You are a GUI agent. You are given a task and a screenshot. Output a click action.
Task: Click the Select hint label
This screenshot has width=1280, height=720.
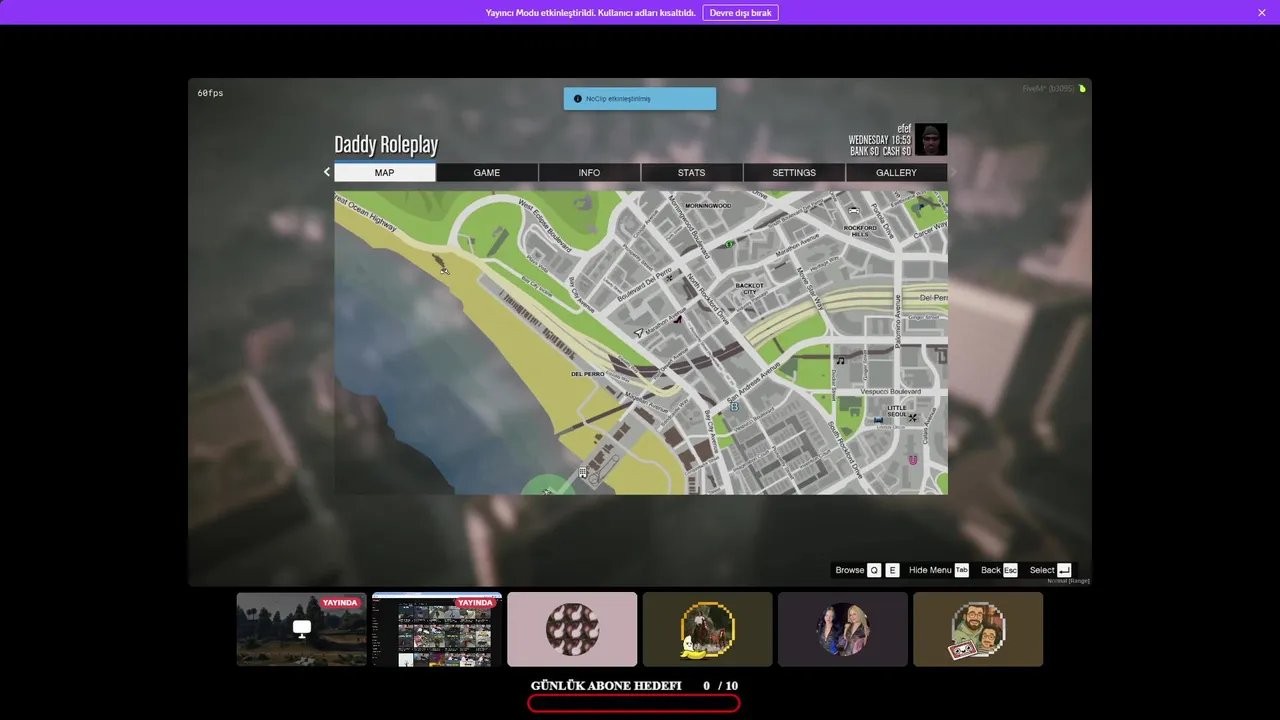tap(1042, 570)
